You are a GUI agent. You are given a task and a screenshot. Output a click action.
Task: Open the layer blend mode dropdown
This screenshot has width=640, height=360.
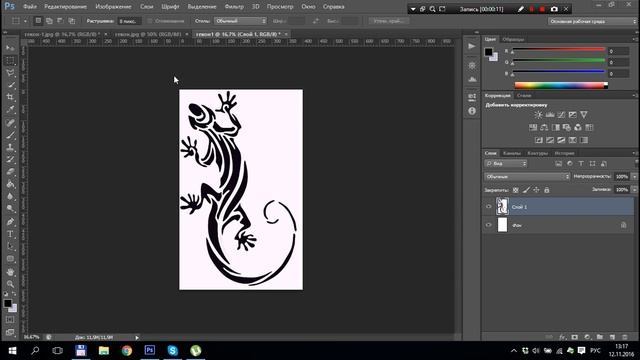(x=527, y=177)
